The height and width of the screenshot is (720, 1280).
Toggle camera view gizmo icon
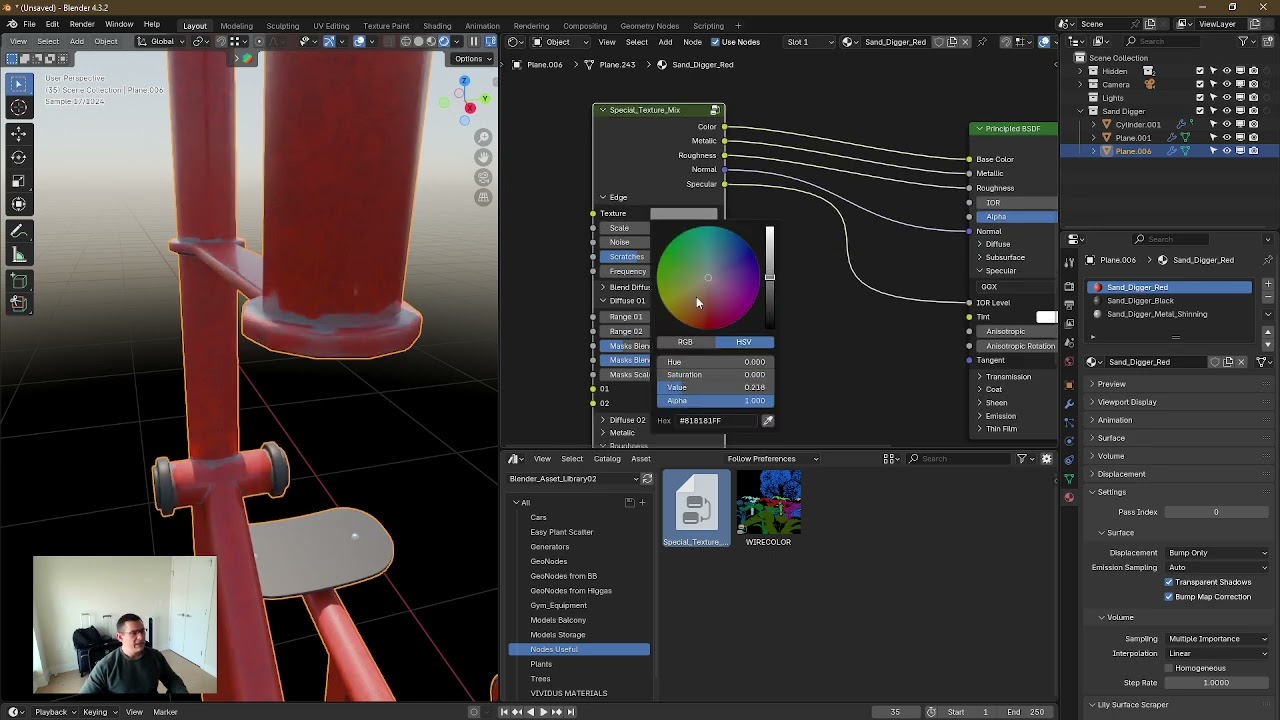coord(483,178)
